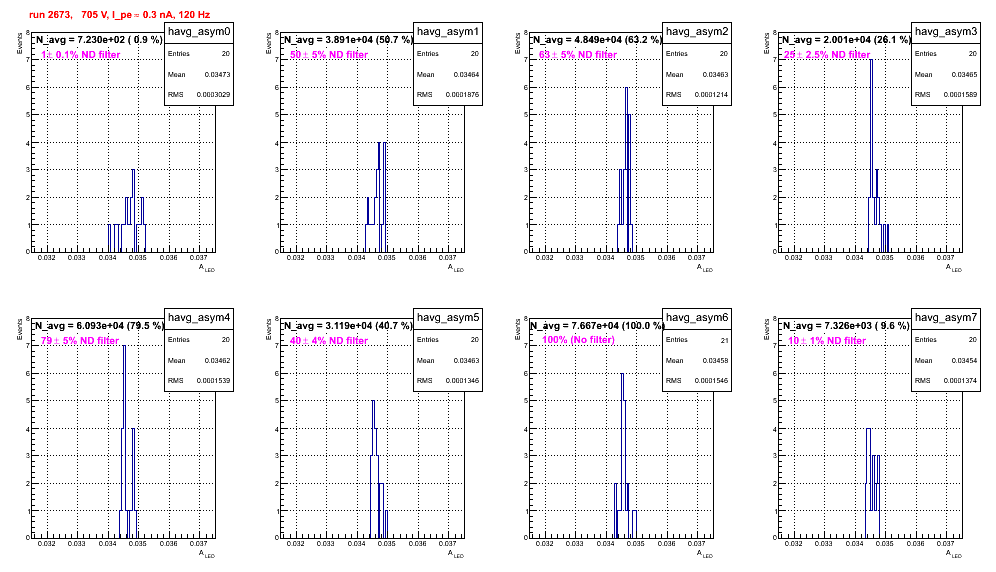Click Mean 0.03458 in havg_asym6 stats
This screenshot has width=996, height=572.
pyautogui.click(x=697, y=360)
